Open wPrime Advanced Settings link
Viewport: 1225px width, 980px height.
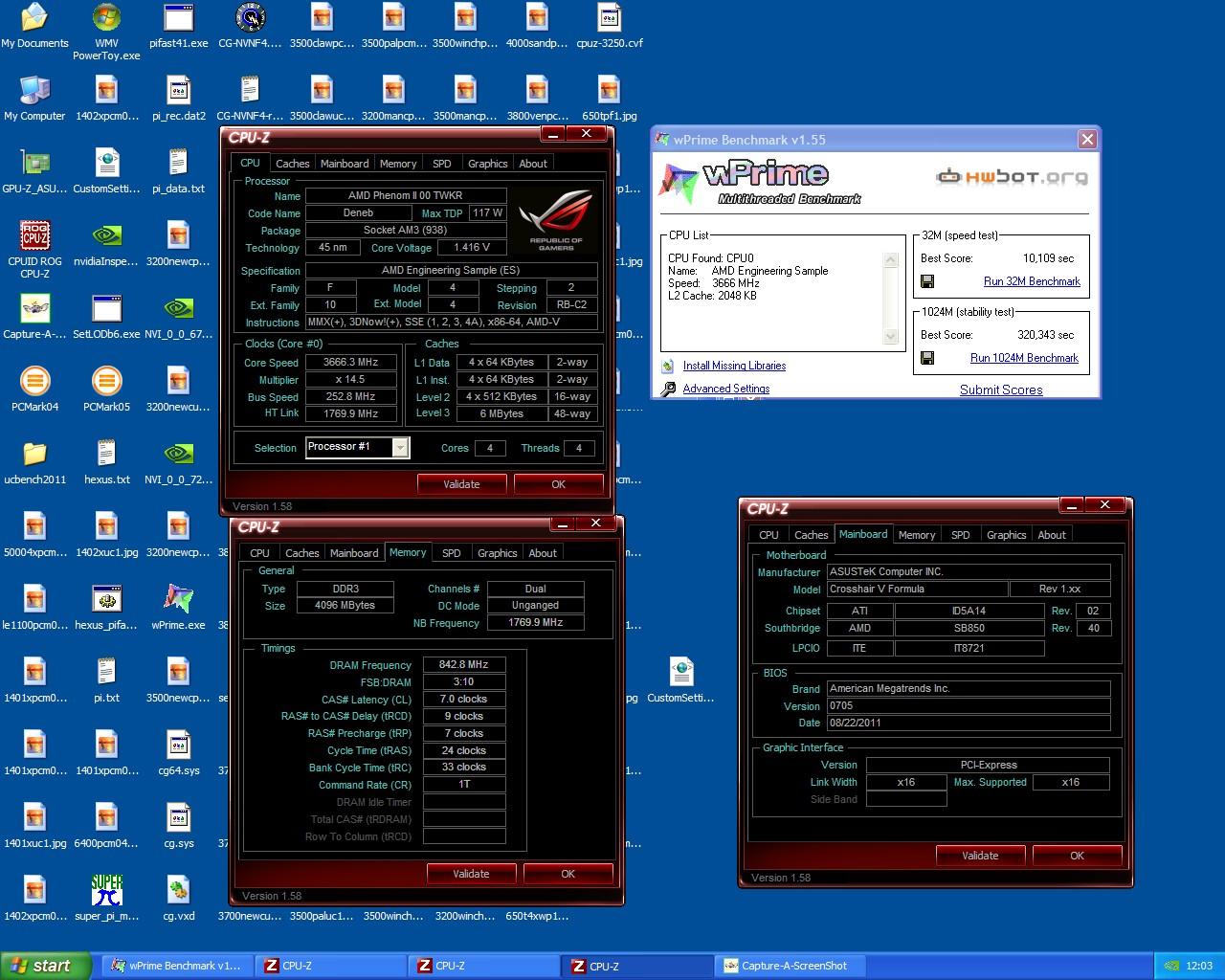coord(725,389)
